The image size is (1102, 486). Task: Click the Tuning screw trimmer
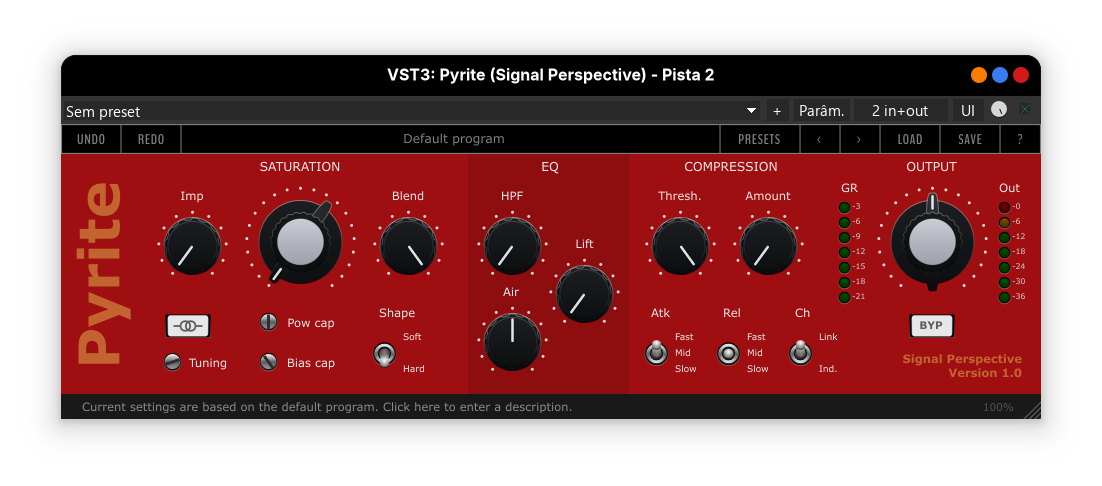coord(173,362)
